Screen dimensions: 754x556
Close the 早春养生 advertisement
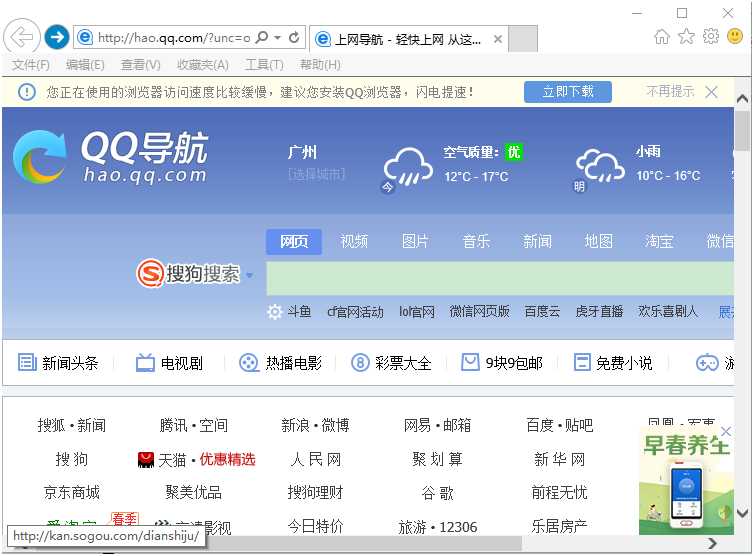point(726,431)
